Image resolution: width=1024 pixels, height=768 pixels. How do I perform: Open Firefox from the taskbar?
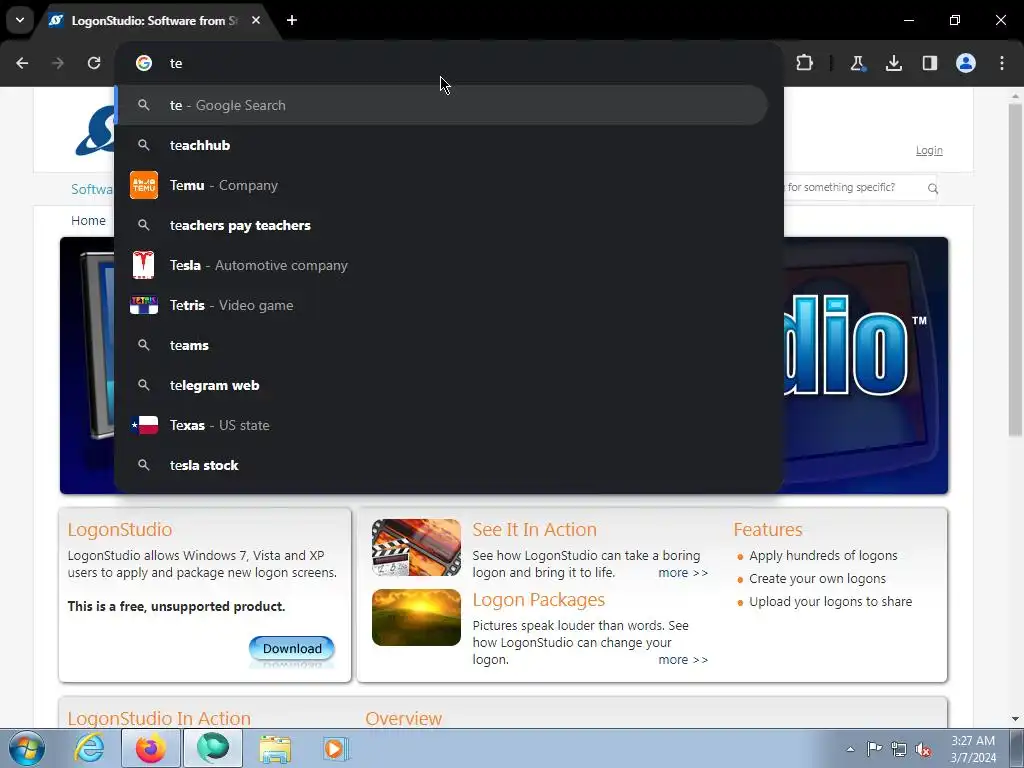point(151,748)
